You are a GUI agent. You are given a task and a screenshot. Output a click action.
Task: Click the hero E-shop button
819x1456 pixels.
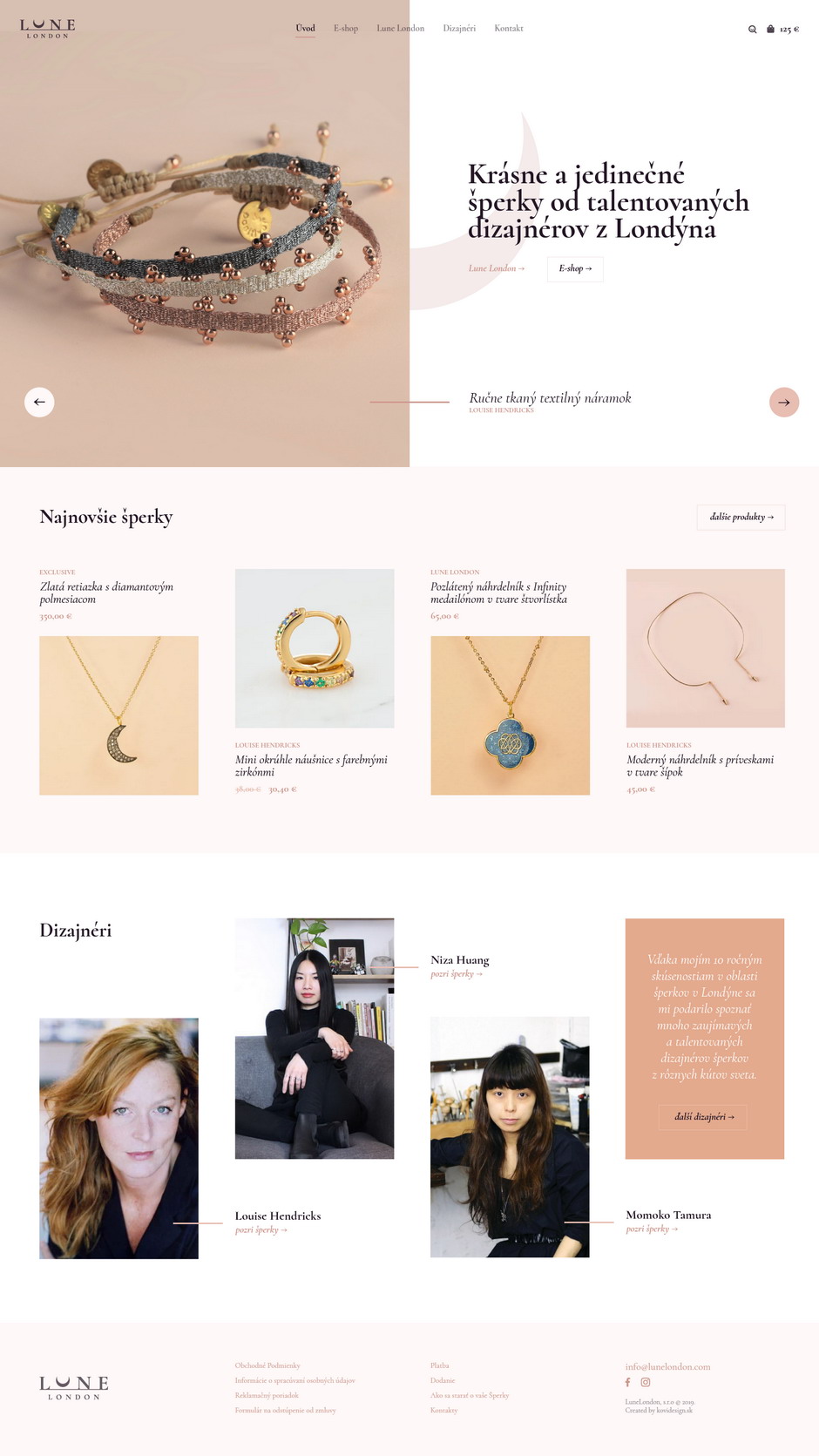(575, 268)
